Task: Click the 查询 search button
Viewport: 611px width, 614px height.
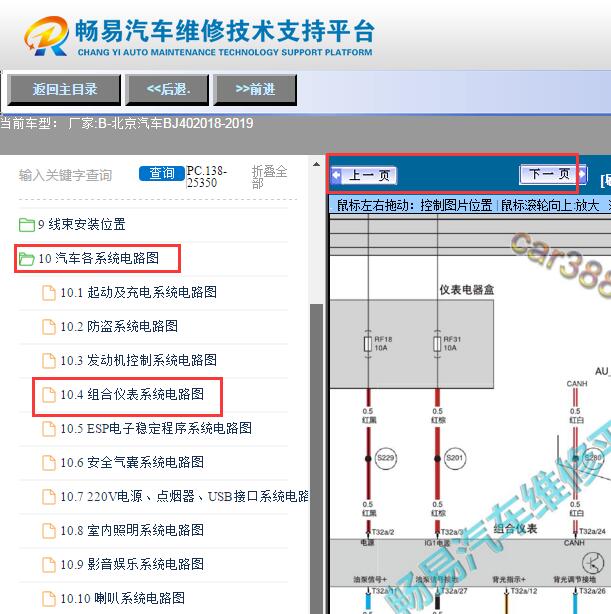Action: click(161, 173)
